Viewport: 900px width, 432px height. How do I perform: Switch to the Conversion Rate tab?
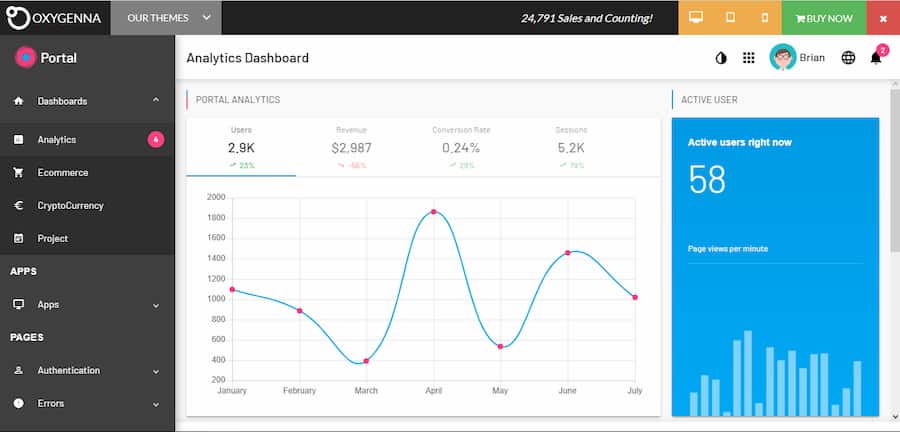click(460, 146)
